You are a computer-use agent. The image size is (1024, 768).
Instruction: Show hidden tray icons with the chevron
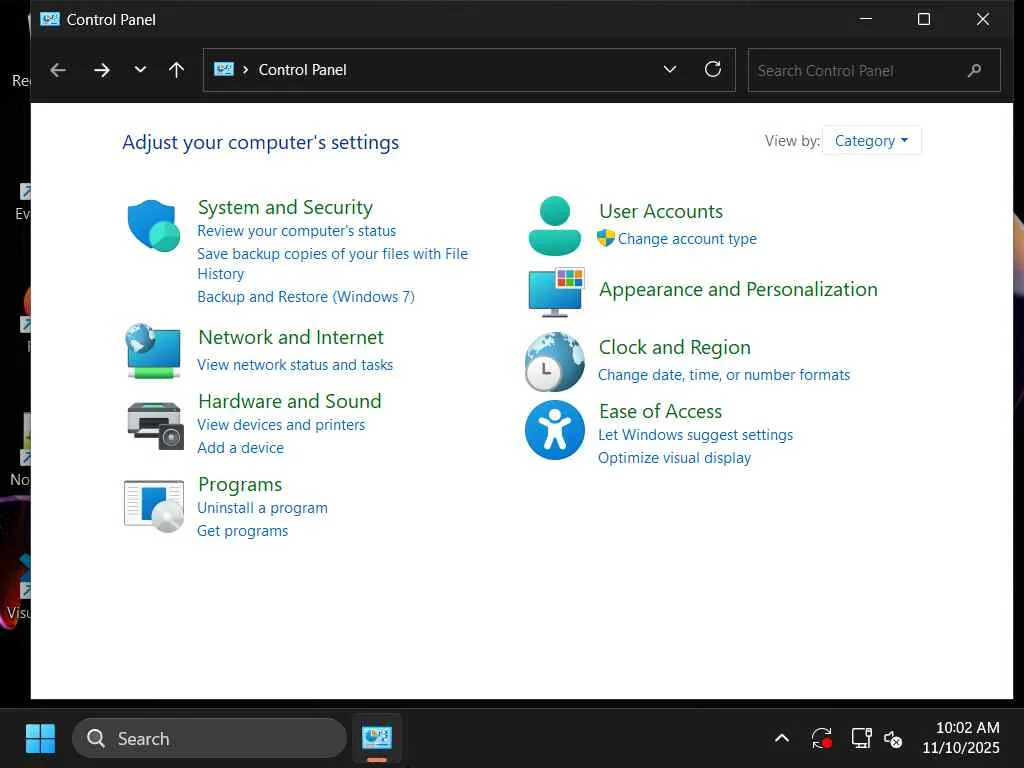point(782,739)
